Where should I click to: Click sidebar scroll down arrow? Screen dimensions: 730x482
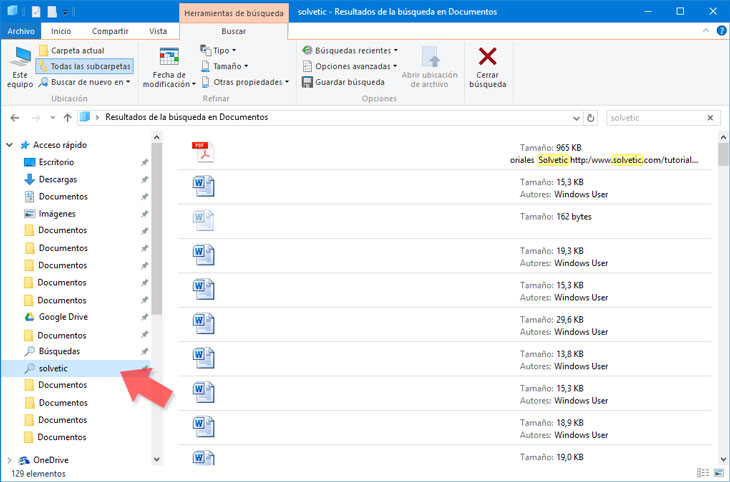tap(157, 459)
